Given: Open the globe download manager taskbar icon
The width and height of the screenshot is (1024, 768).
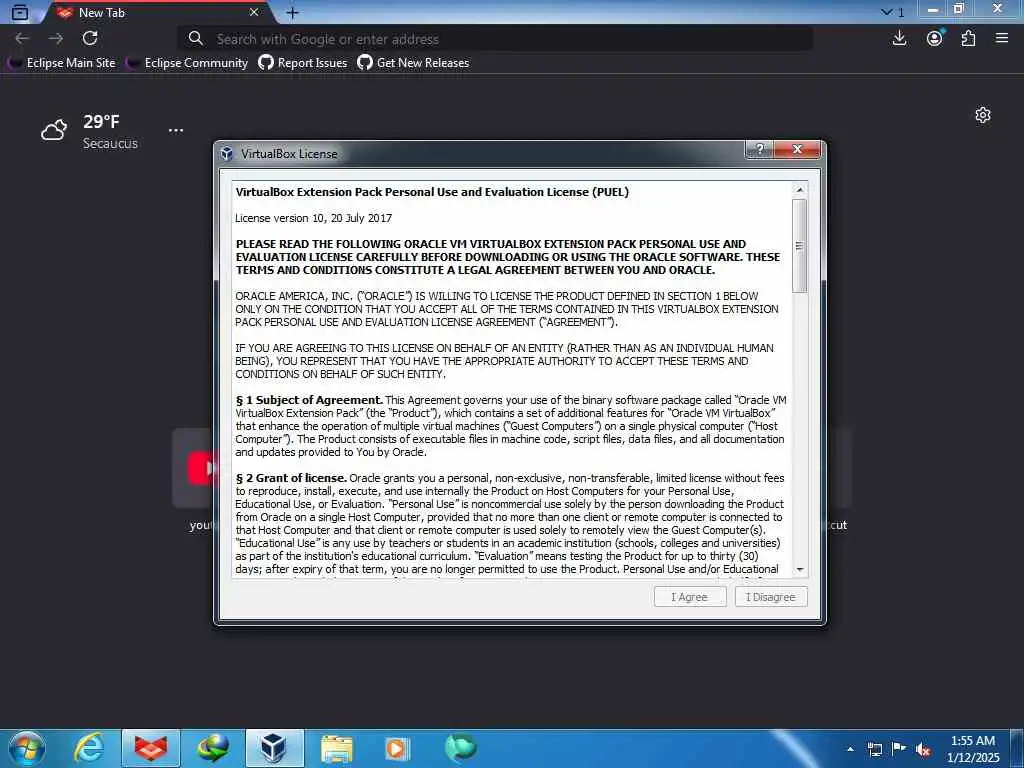Looking at the screenshot, I should point(213,748).
